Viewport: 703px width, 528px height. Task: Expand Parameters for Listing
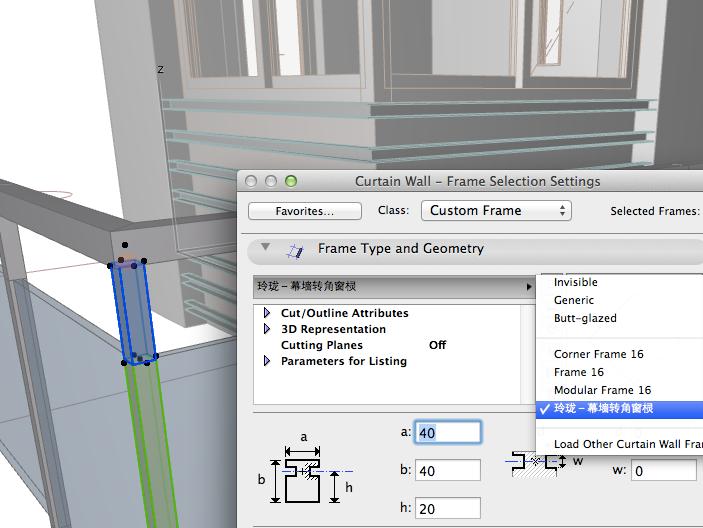(267, 361)
